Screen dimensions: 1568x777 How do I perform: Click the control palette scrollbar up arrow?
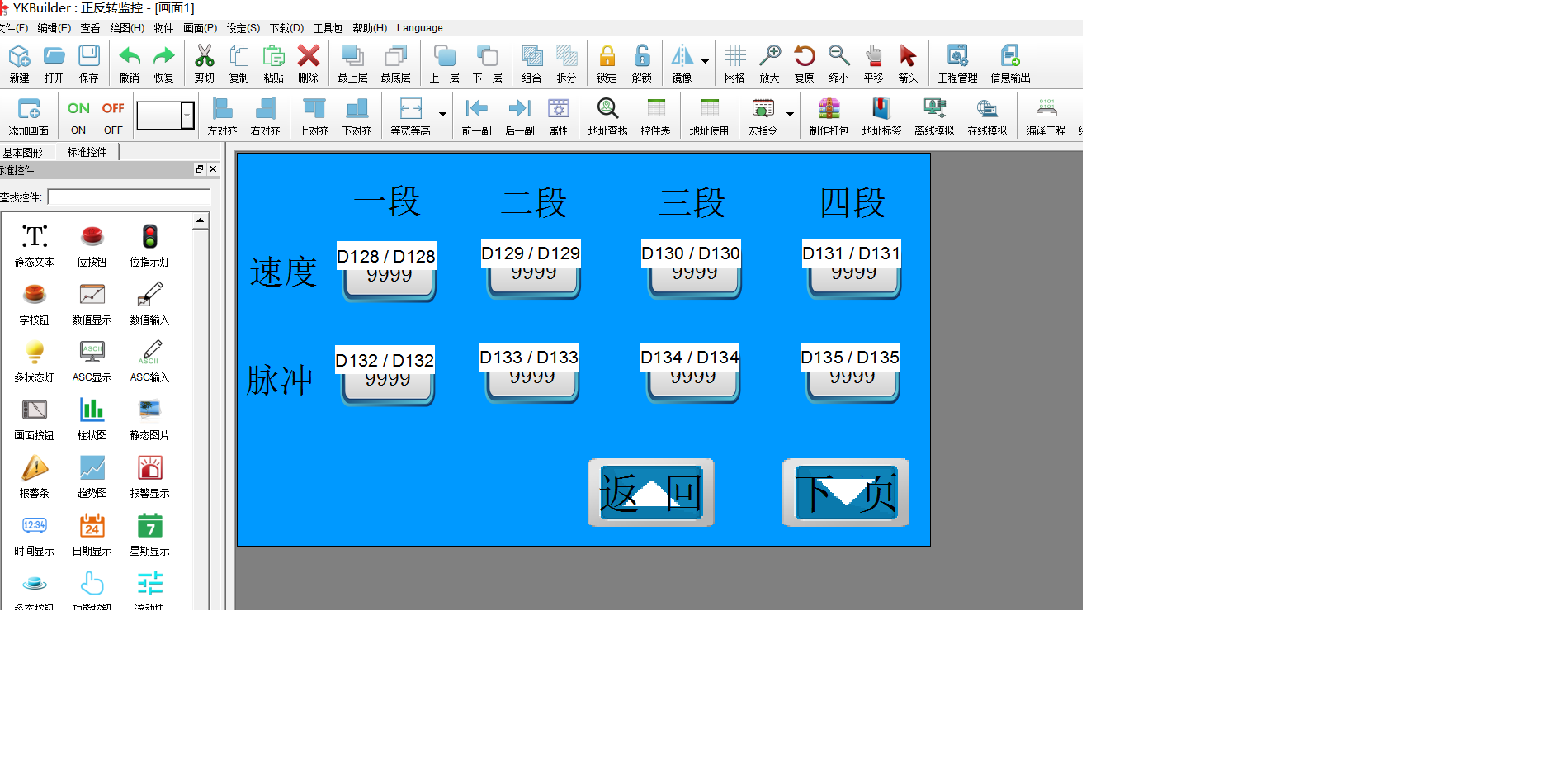click(200, 220)
